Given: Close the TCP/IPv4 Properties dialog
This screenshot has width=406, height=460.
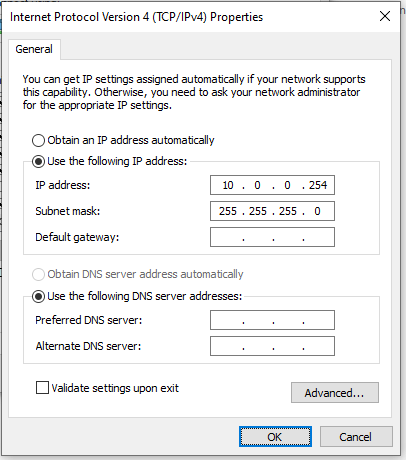Looking at the screenshot, I should [x=385, y=16].
